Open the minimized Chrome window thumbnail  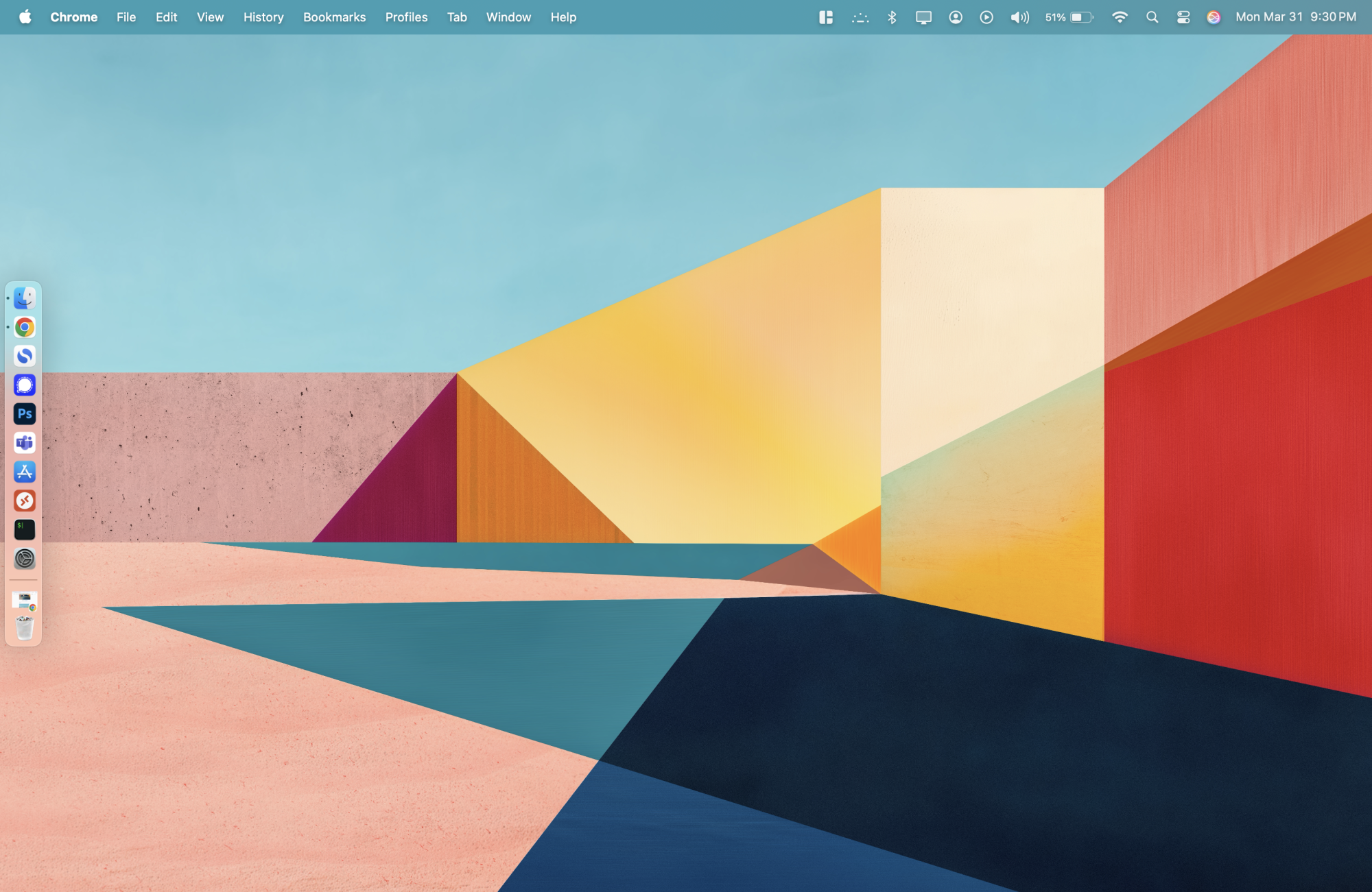[25, 601]
